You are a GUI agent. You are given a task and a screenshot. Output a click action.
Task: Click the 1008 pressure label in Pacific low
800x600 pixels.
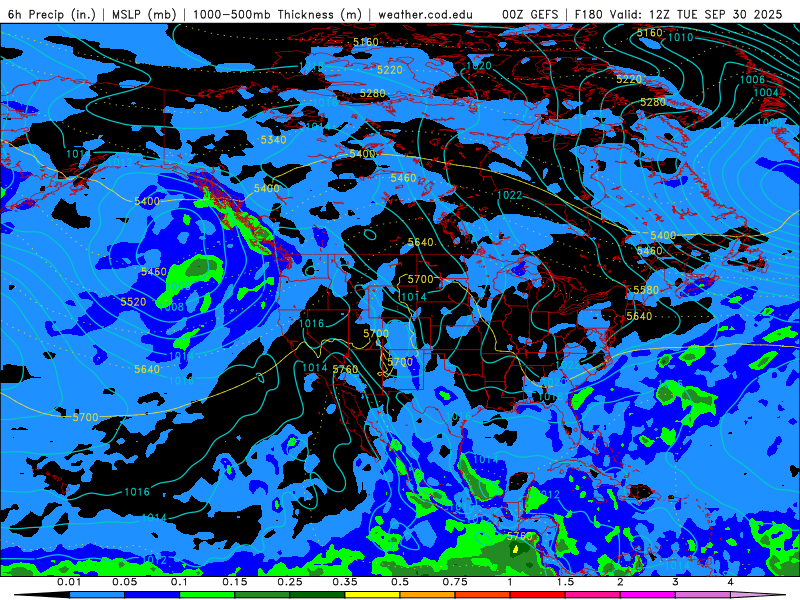coord(171,307)
